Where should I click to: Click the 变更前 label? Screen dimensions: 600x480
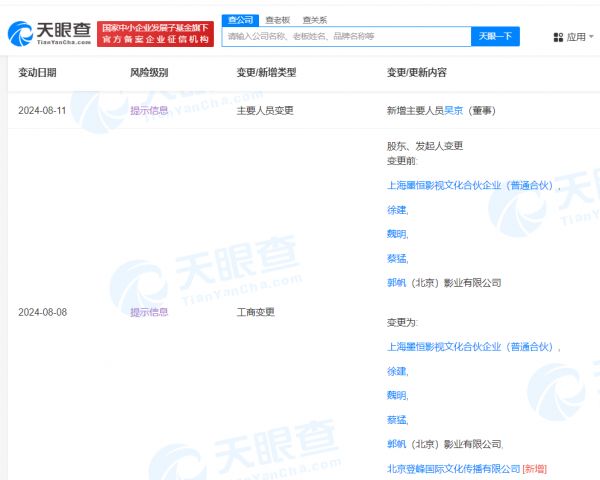click(402, 161)
